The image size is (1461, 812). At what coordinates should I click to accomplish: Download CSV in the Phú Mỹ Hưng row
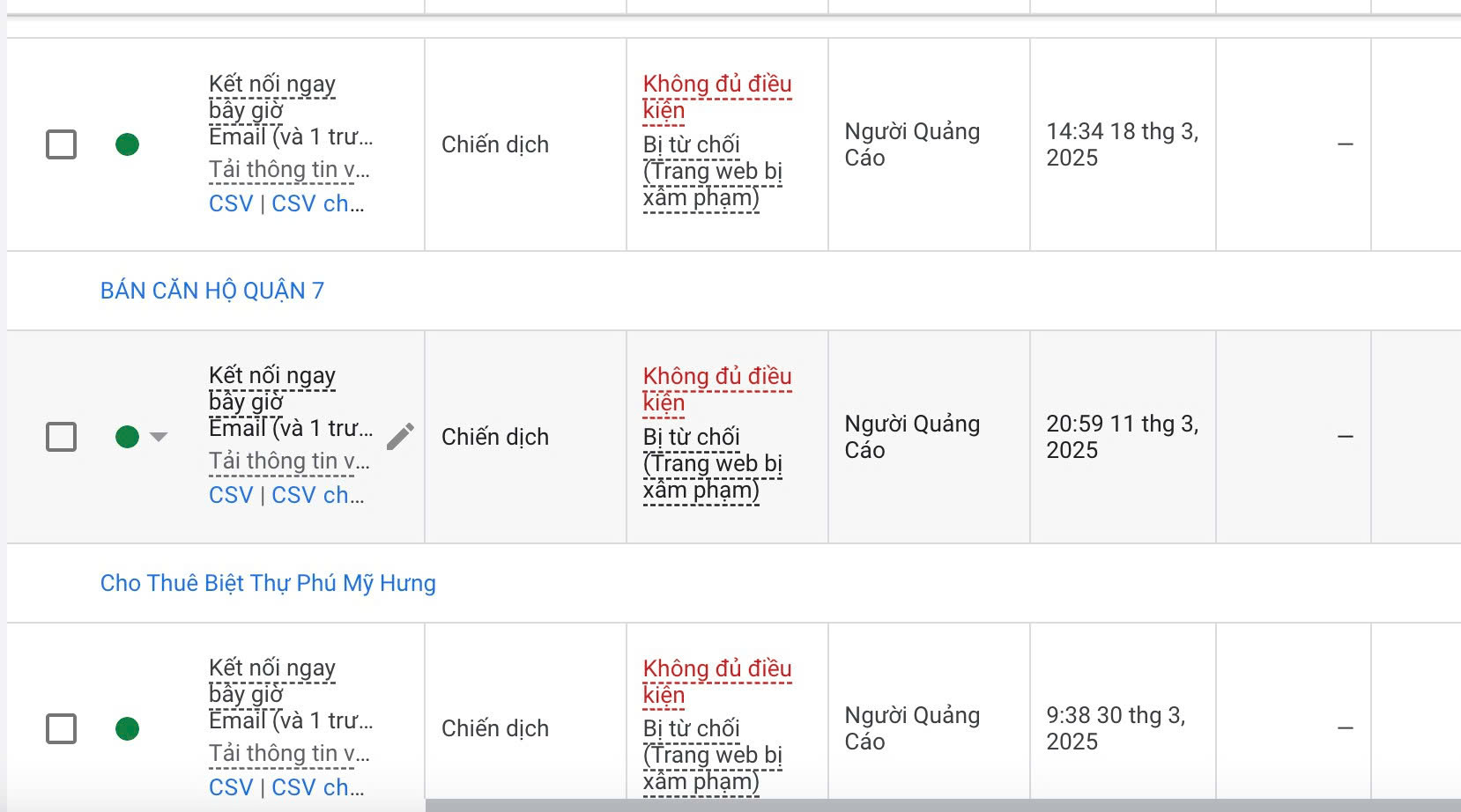(x=231, y=787)
